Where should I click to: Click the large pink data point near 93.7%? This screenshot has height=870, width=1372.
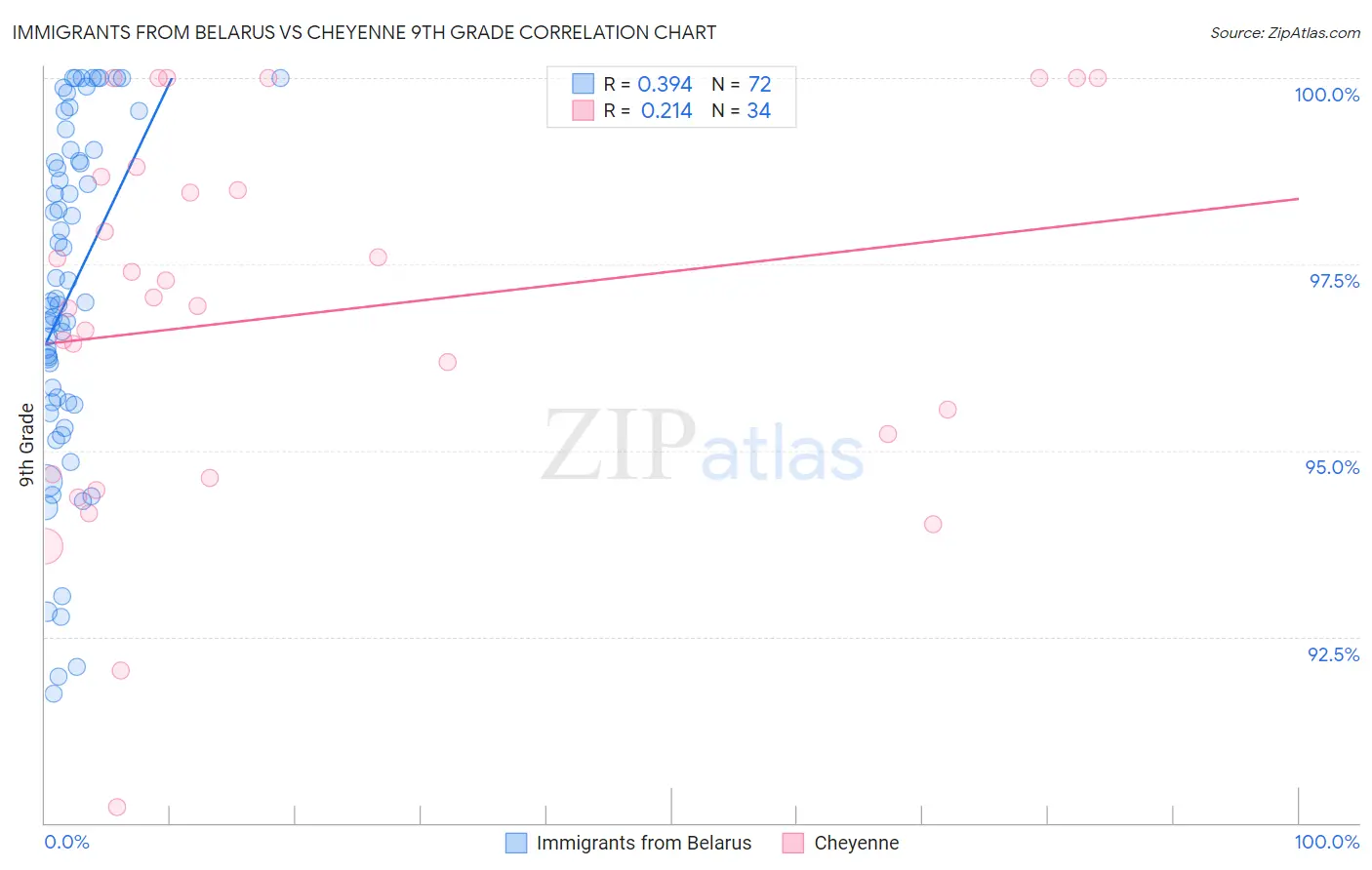tap(45, 546)
